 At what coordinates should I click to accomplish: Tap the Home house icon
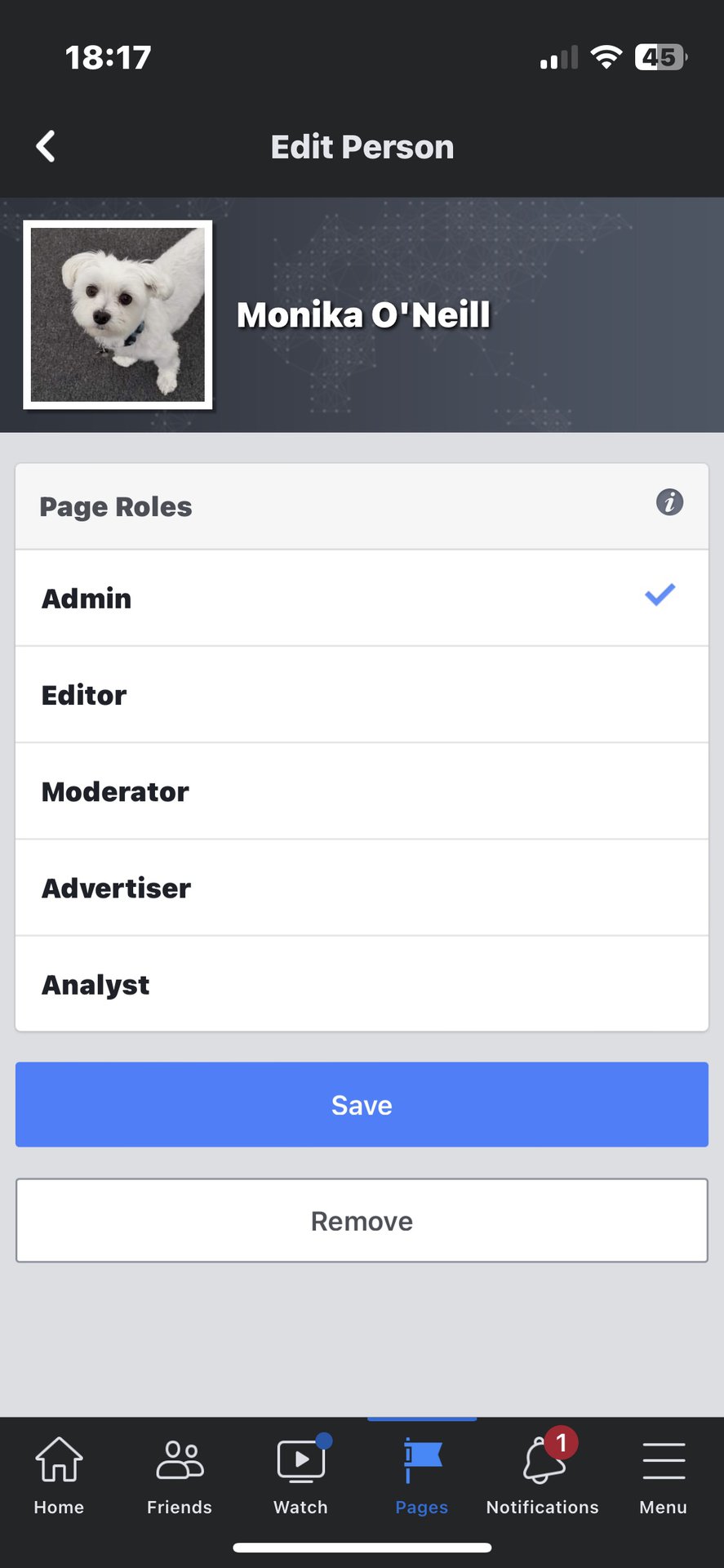coord(59,1460)
